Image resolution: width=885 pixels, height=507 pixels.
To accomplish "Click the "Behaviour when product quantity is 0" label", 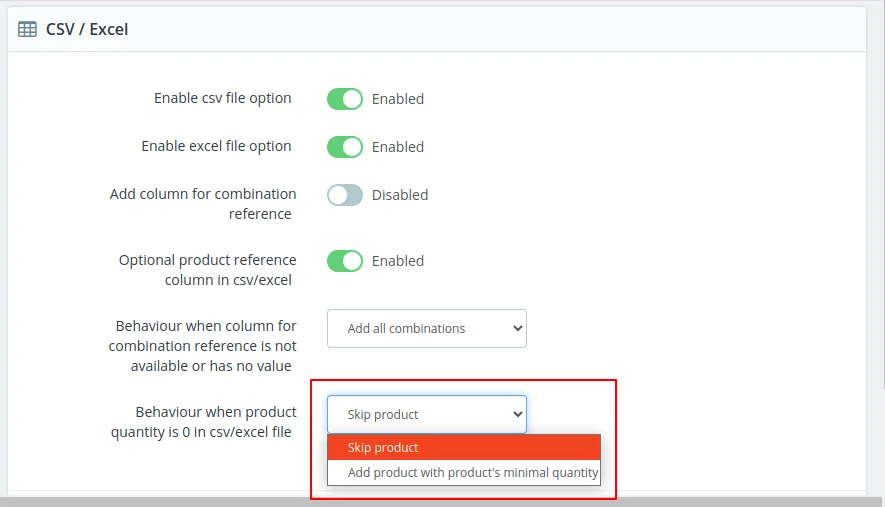I will point(203,422).
